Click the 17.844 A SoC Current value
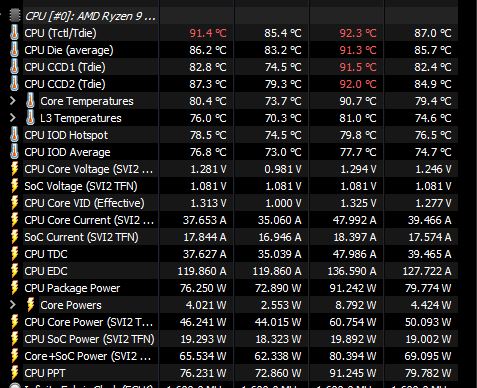This screenshot has height=388, width=477. (x=205, y=237)
